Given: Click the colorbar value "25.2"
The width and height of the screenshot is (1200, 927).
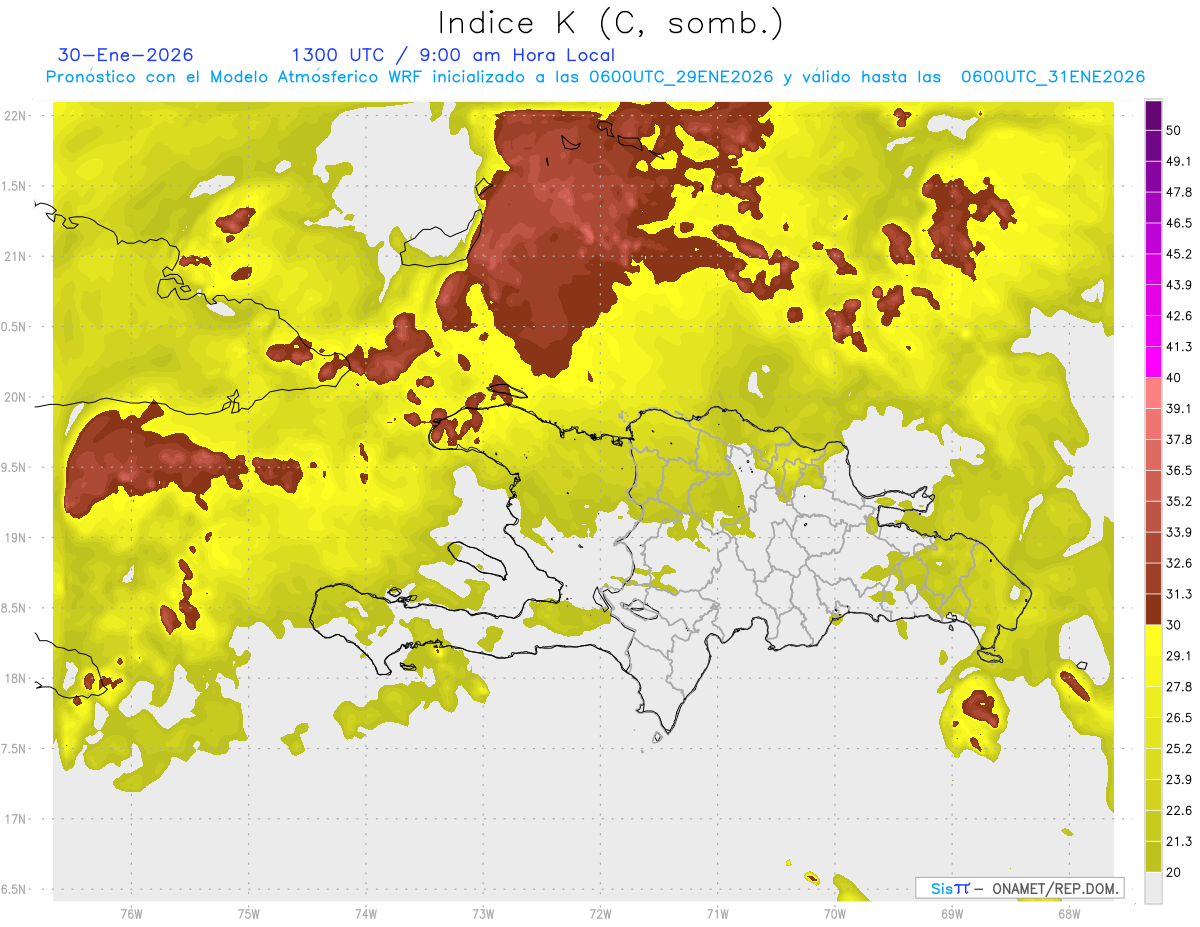Looking at the screenshot, I should pyautogui.click(x=1179, y=748).
